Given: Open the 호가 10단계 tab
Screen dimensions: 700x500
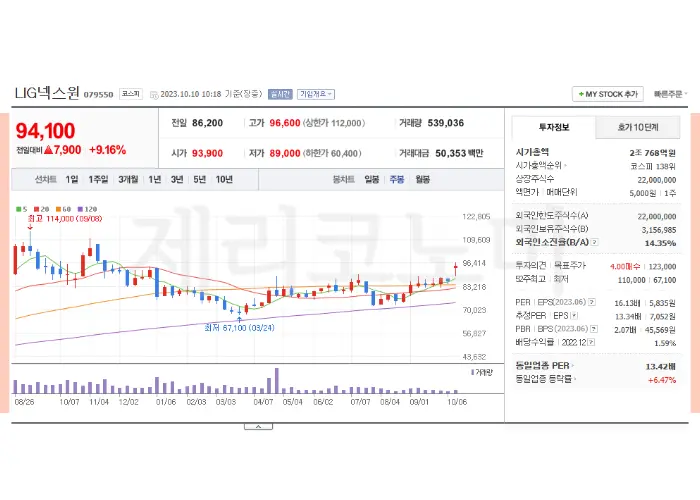Looking at the screenshot, I should pyautogui.click(x=638, y=127).
